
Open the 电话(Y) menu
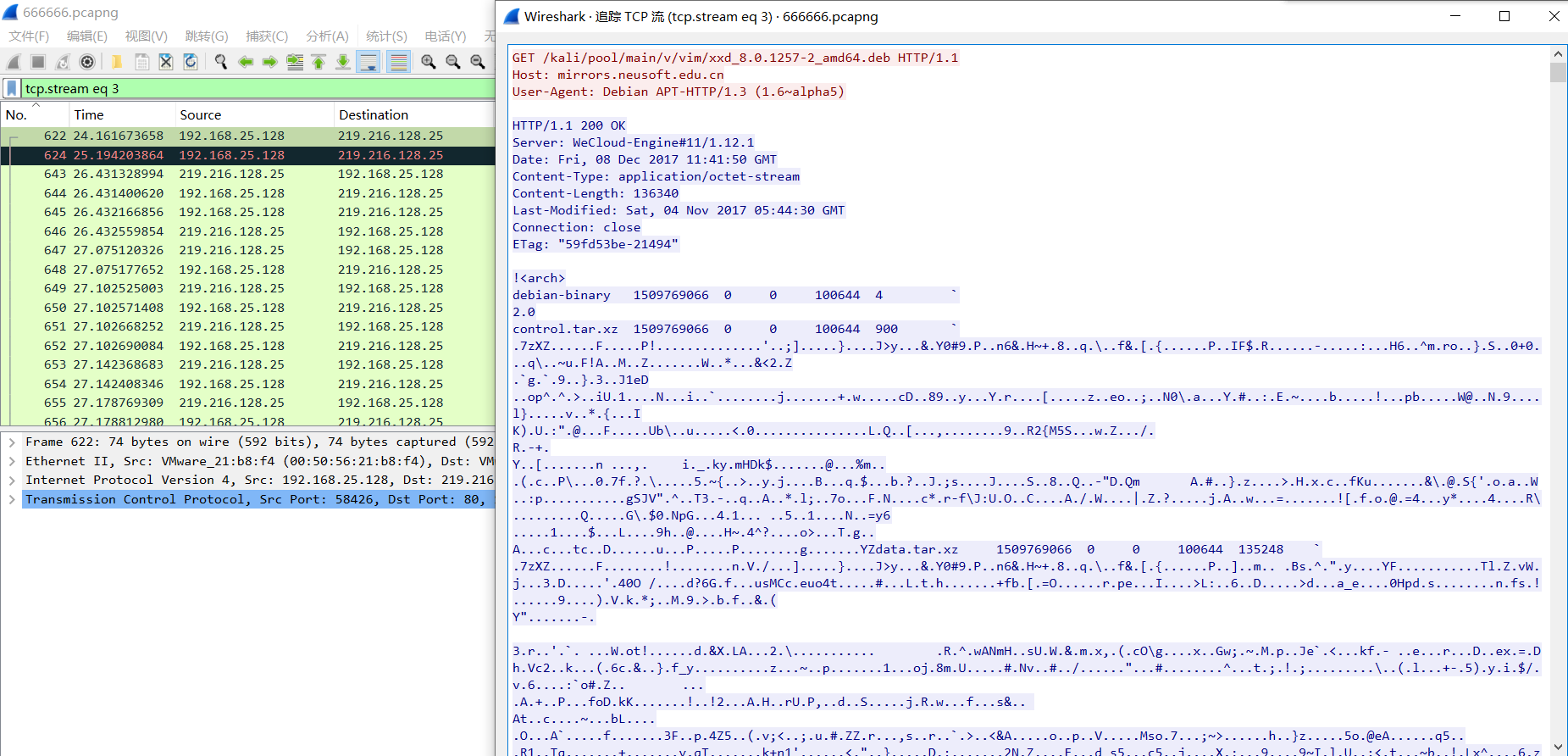coord(446,36)
